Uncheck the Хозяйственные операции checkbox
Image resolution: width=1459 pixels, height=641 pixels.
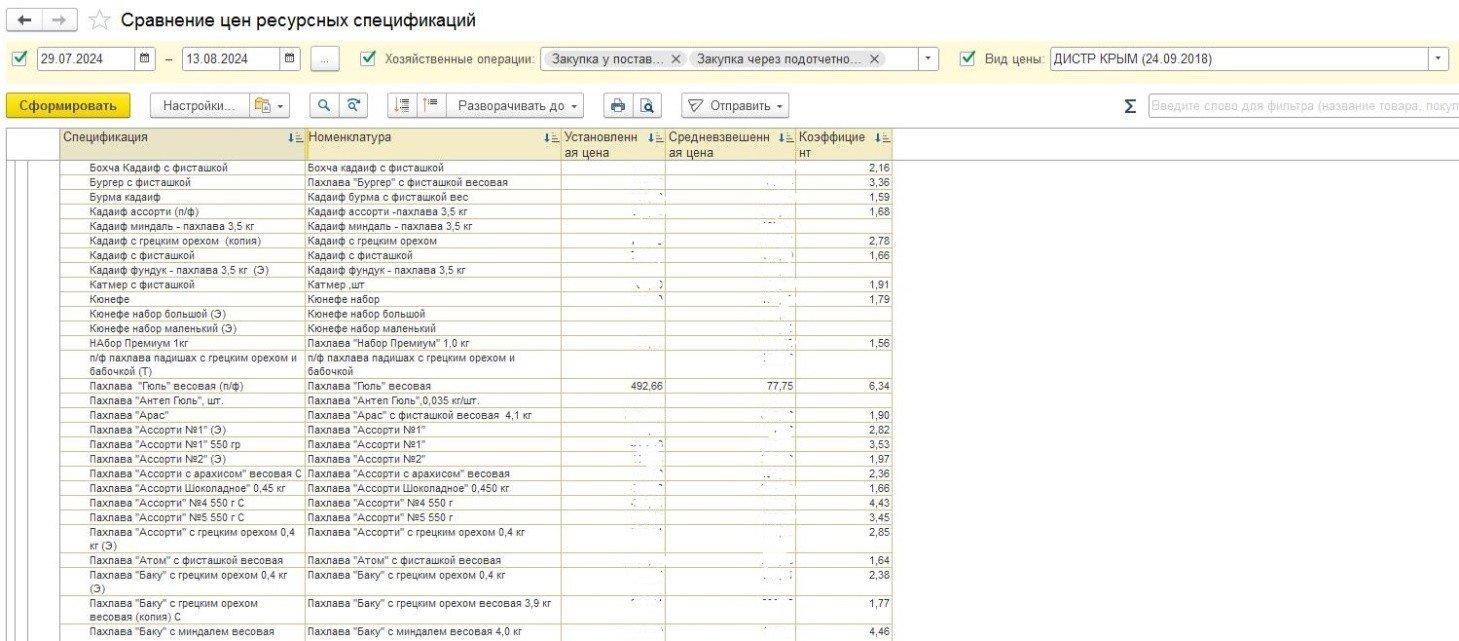coord(367,59)
